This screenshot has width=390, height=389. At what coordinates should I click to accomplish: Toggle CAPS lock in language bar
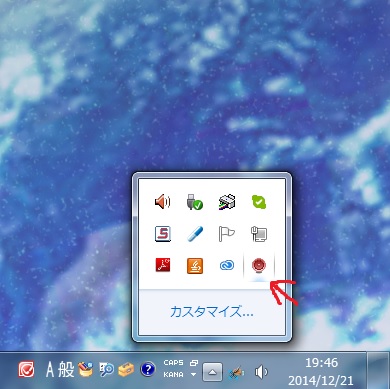tap(173, 363)
